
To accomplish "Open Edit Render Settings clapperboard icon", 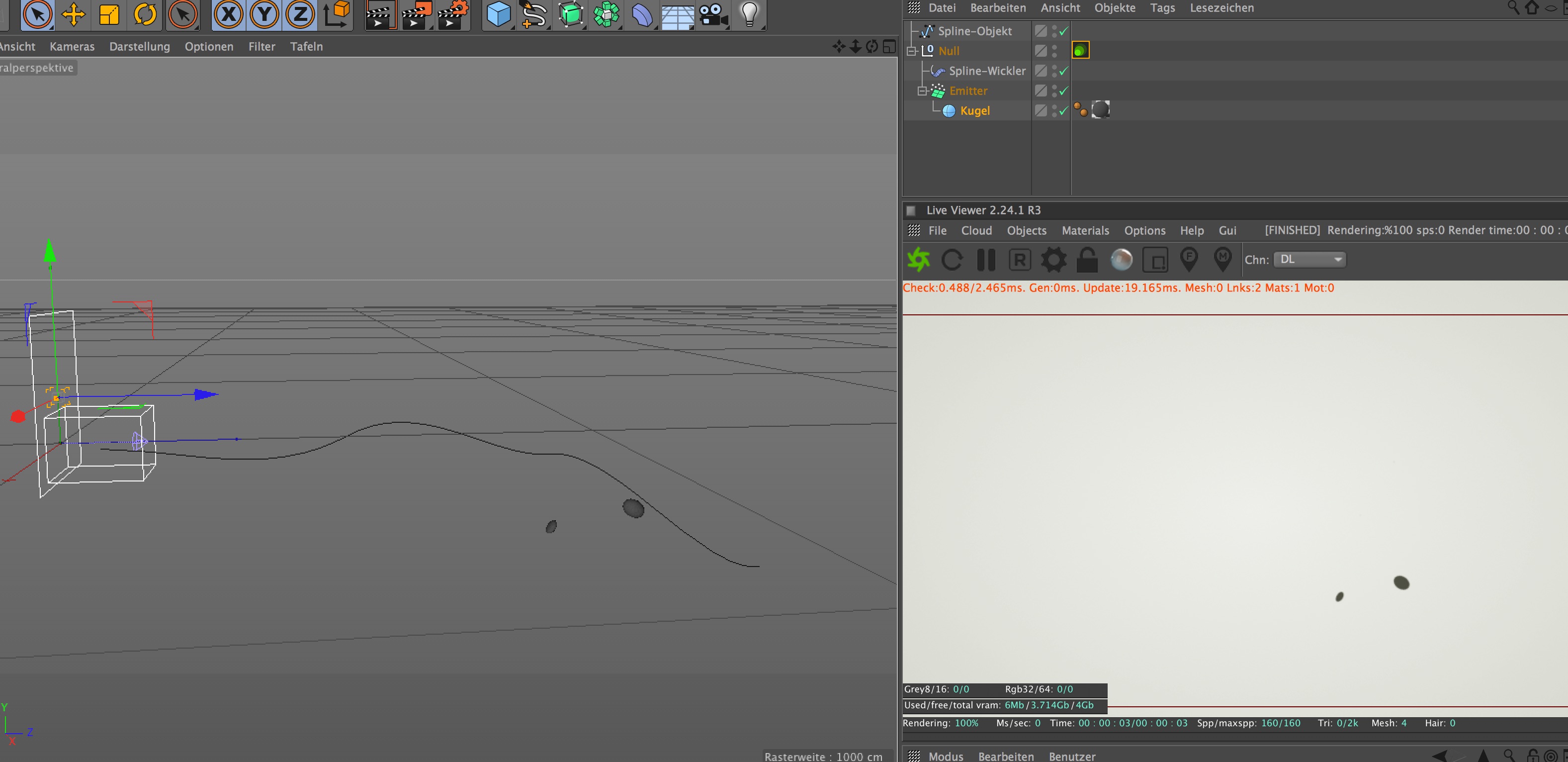I will pyautogui.click(x=453, y=14).
